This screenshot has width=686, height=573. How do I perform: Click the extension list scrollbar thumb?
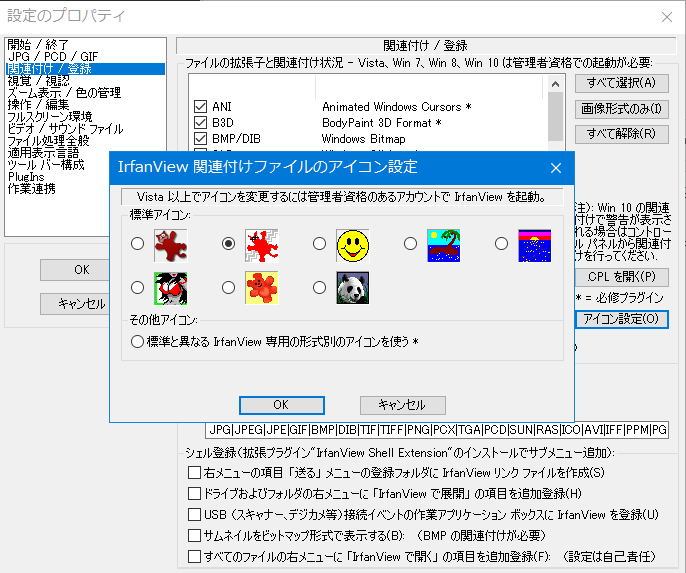[x=556, y=117]
